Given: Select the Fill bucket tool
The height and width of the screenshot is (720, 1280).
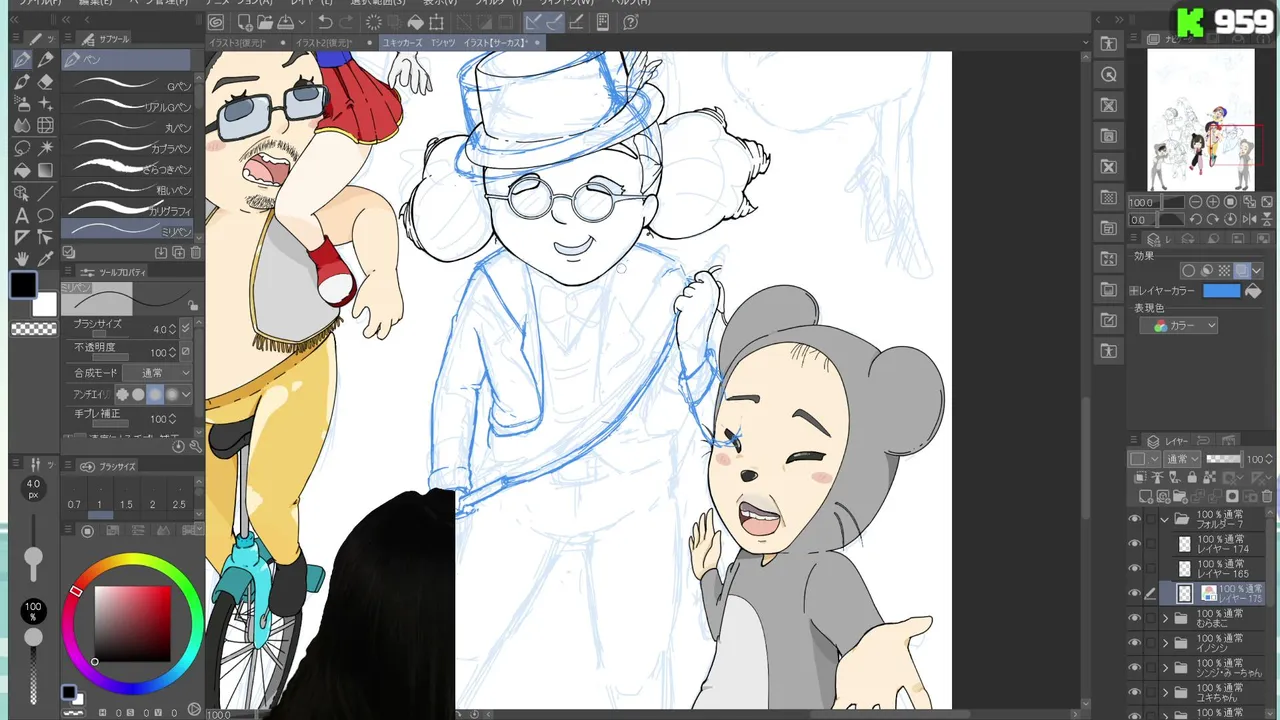Looking at the screenshot, I should [x=22, y=170].
